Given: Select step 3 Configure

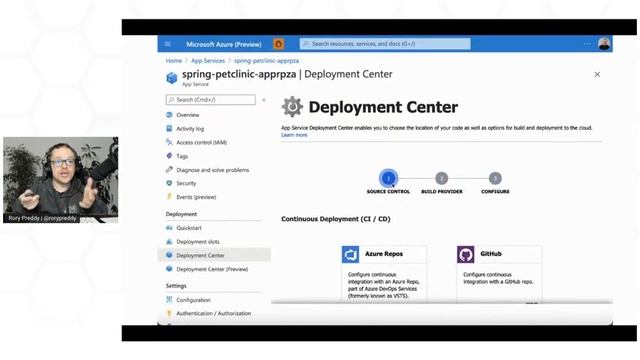Looking at the screenshot, I should 495,178.
